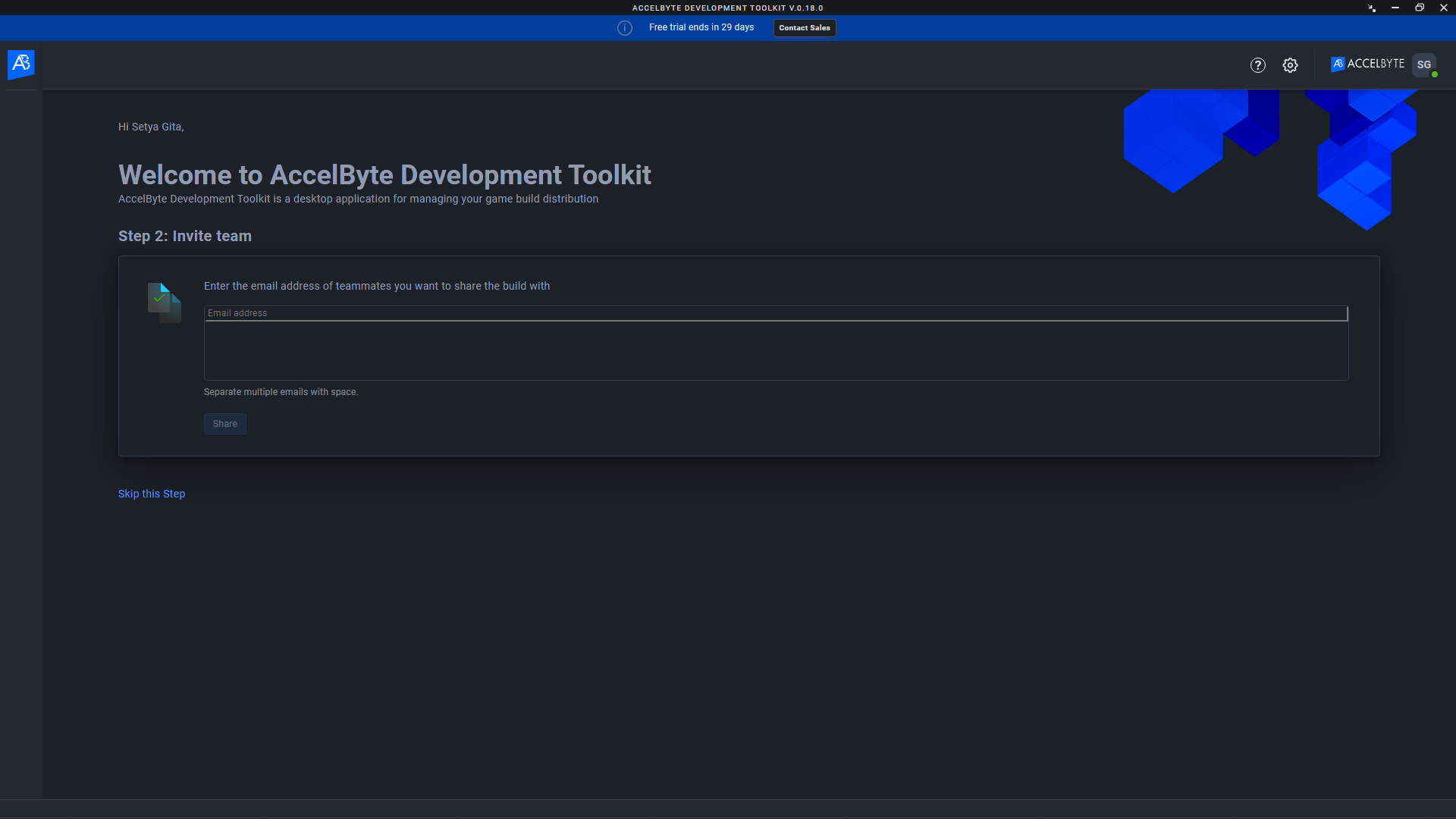This screenshot has width=1456, height=819.
Task: Click 'Welcome to AccelByte Development Toolkit' heading
Action: coord(384,174)
